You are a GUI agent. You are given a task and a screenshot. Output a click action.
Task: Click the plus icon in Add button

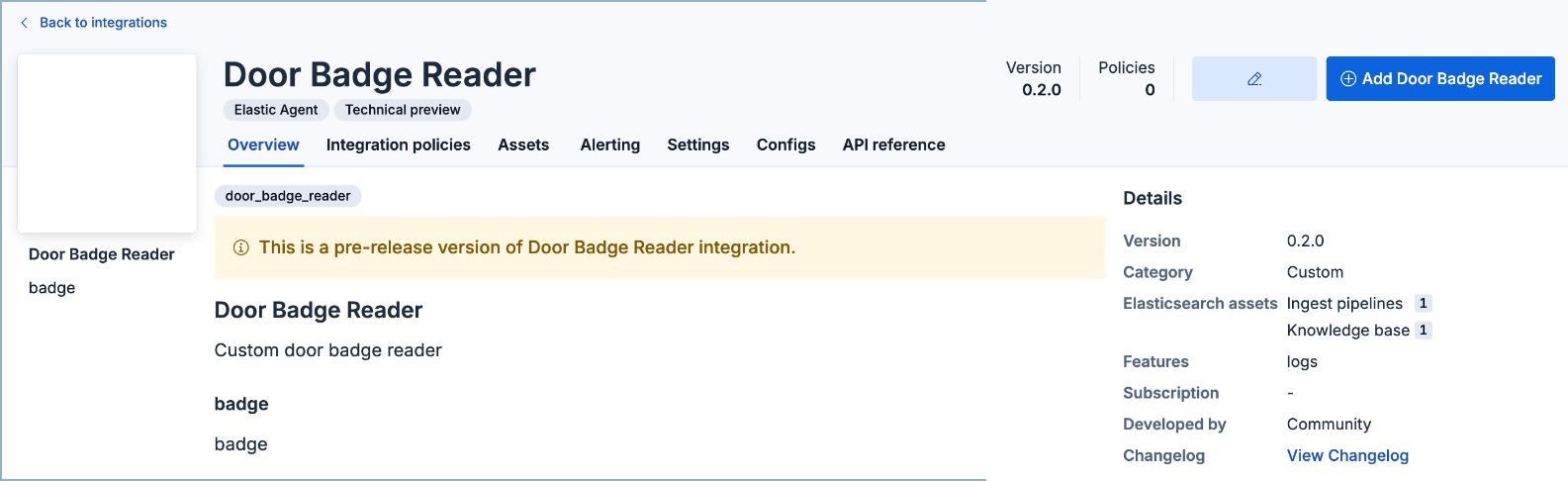[1348, 79]
